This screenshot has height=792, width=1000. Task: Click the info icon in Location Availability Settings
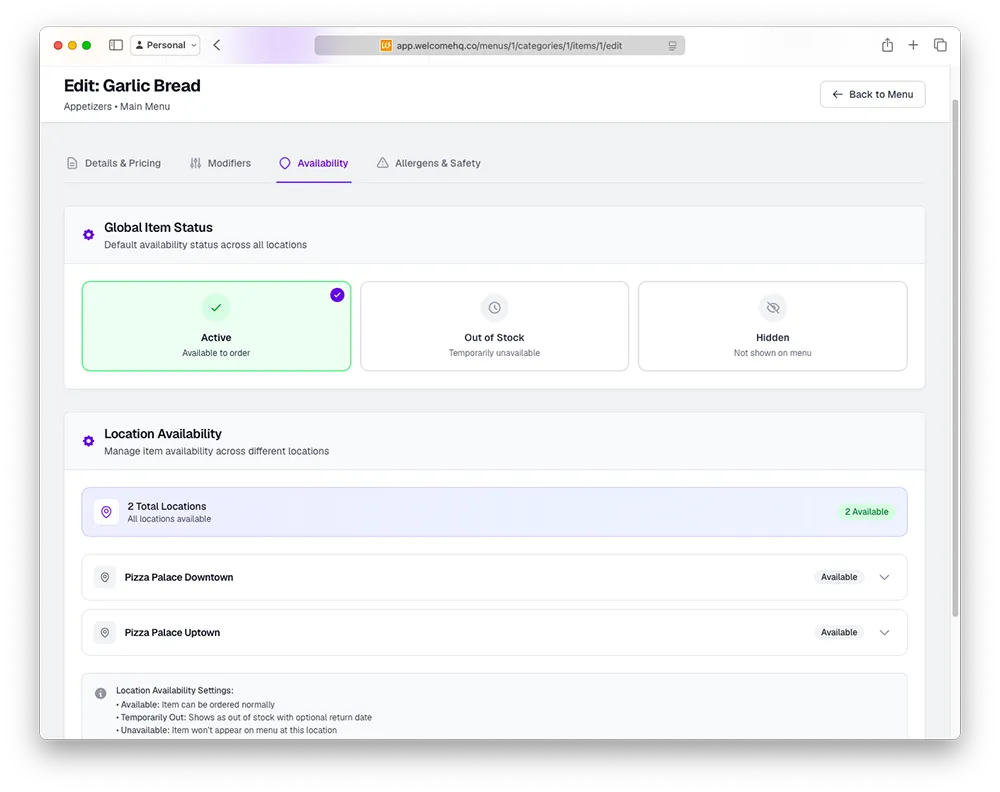(100, 693)
